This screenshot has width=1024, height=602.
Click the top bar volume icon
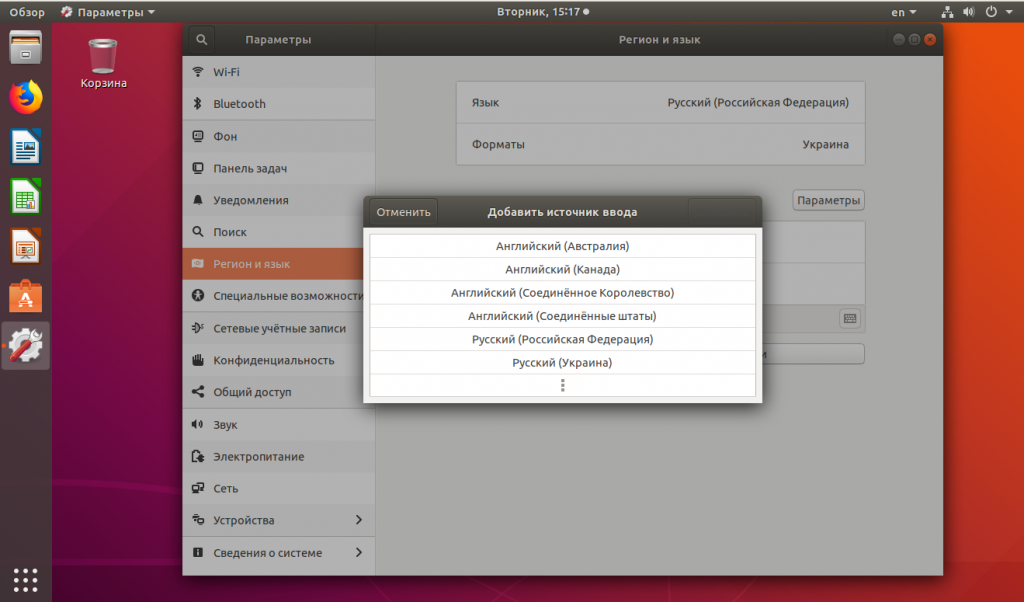tap(969, 12)
